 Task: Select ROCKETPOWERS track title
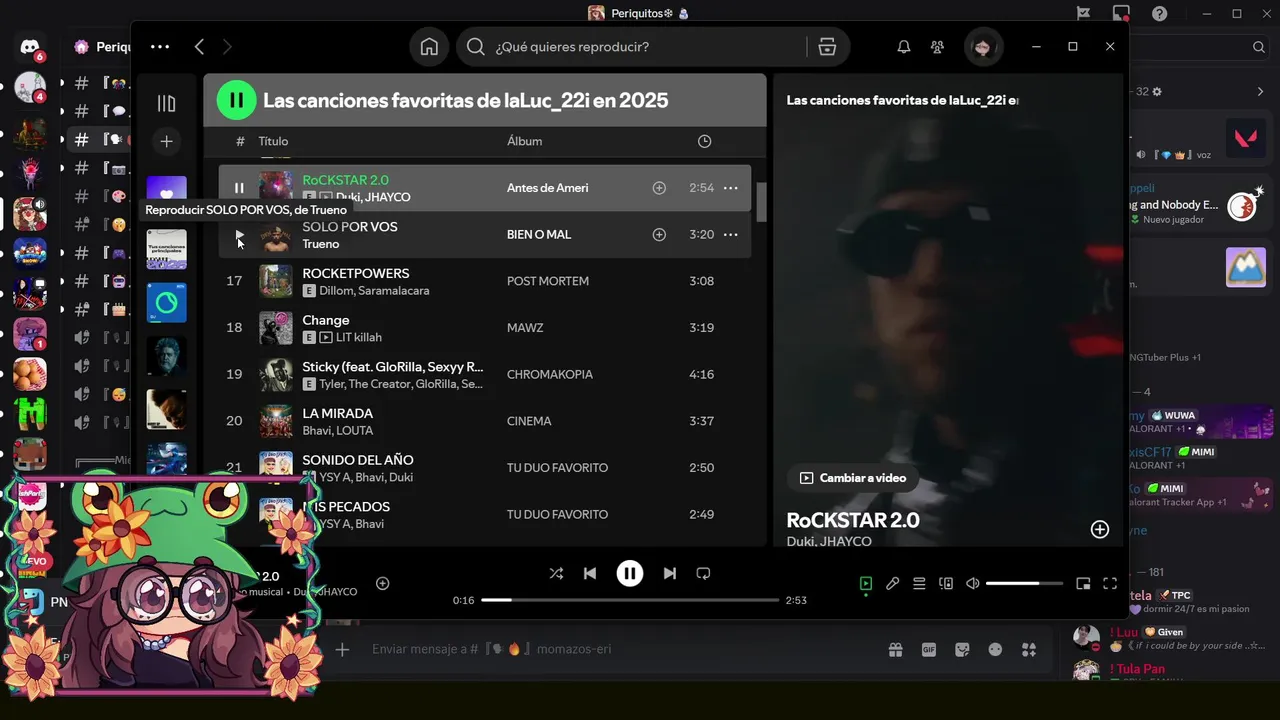tap(355, 273)
